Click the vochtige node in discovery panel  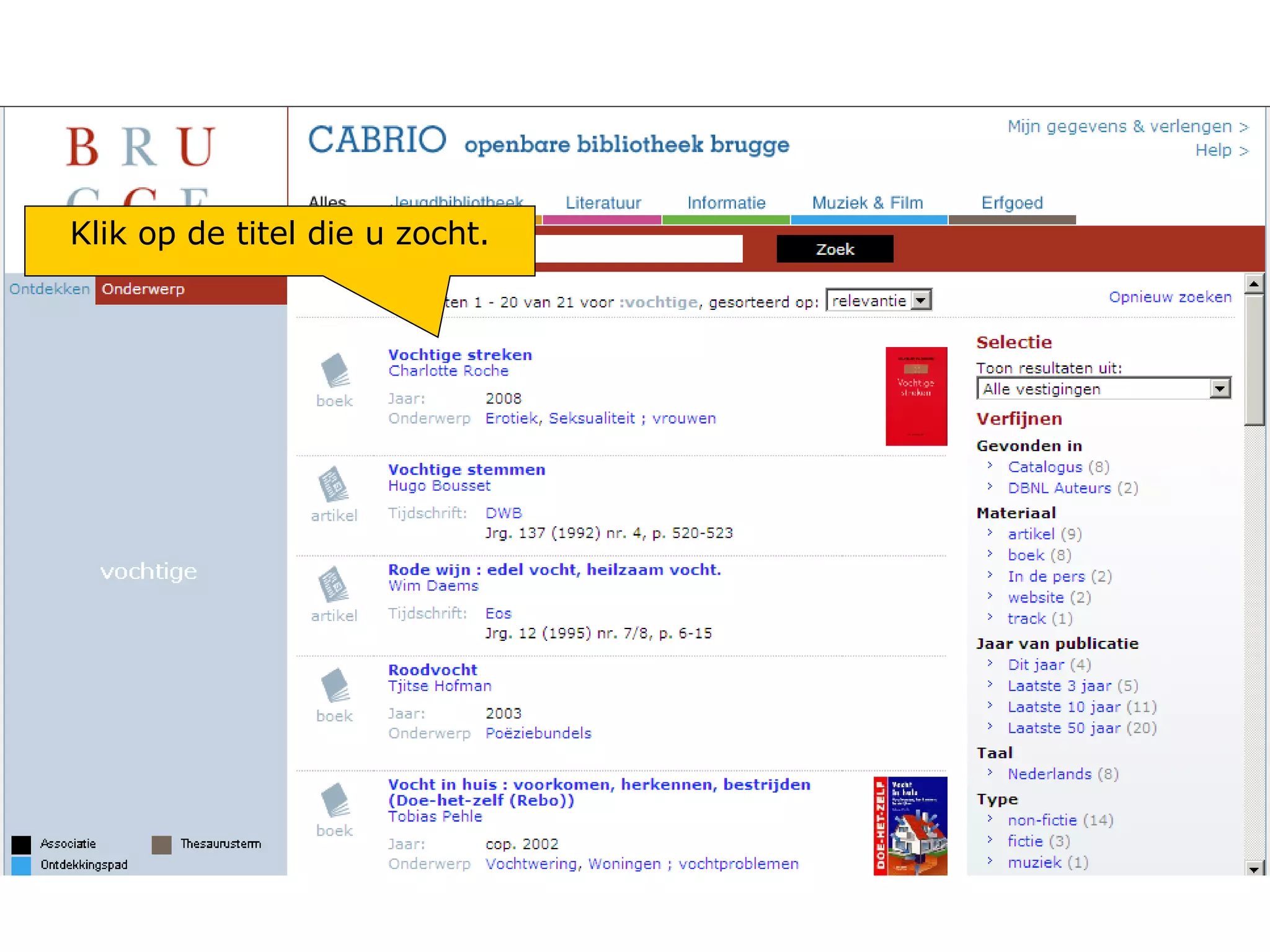tap(149, 571)
